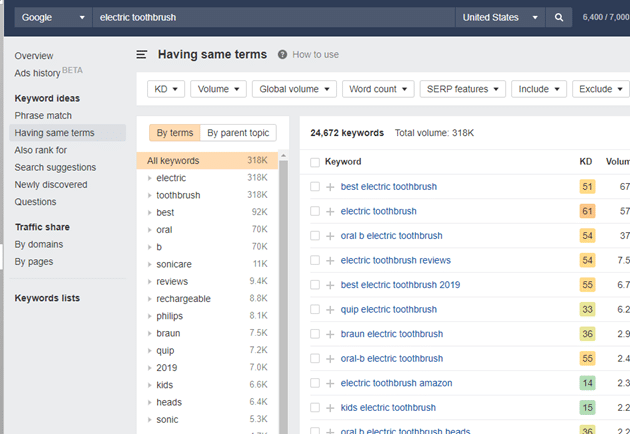Add 'electric toothbrush' keyword with plus icon
Screen dimensions: 630x434
point(330,211)
